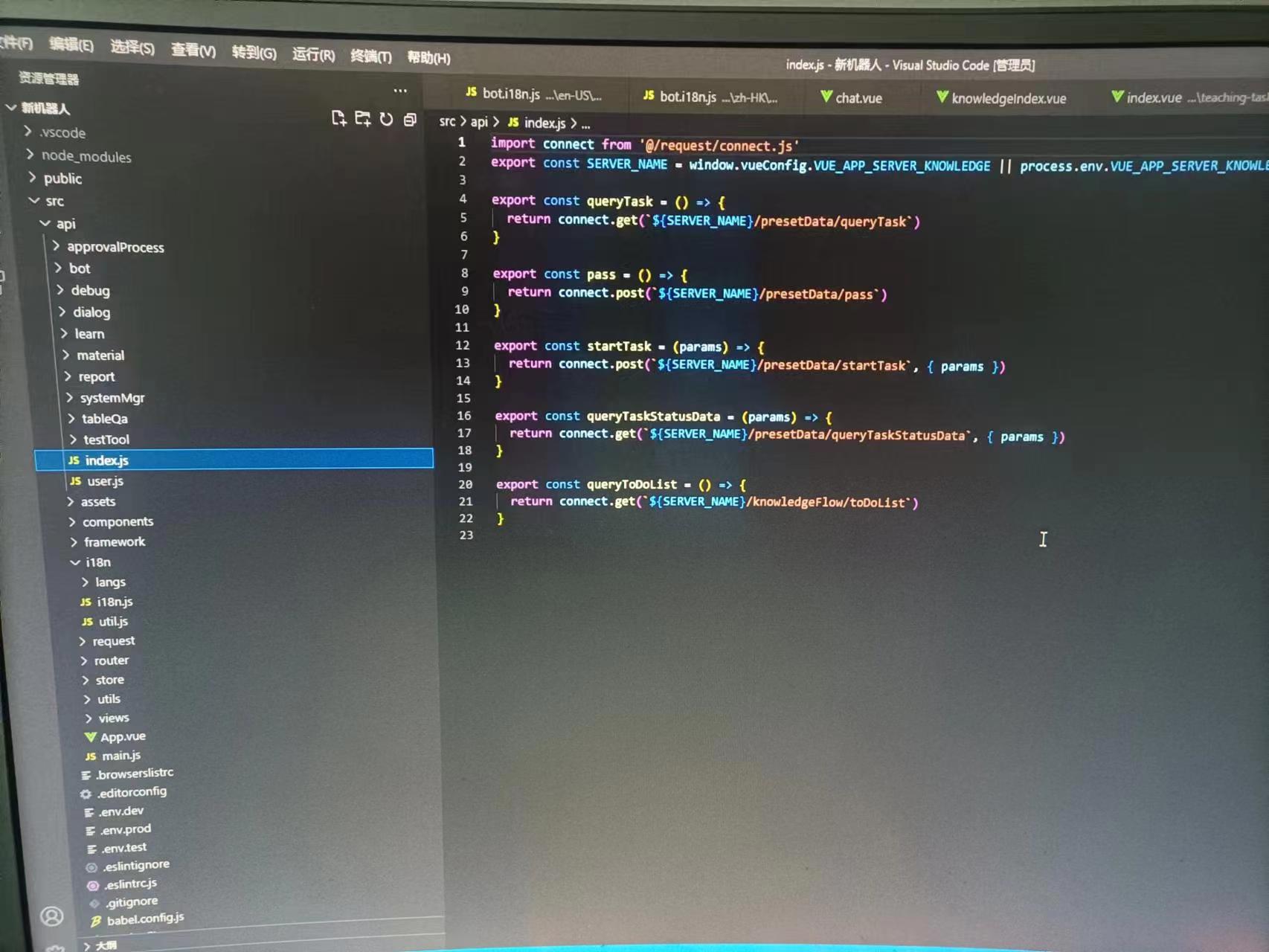Open the 终端(T) menu

[370, 57]
